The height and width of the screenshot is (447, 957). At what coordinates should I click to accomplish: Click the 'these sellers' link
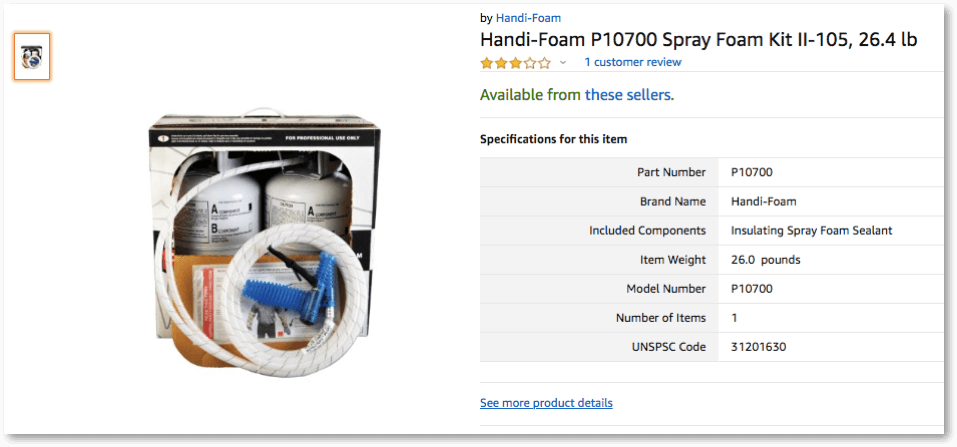[x=628, y=95]
